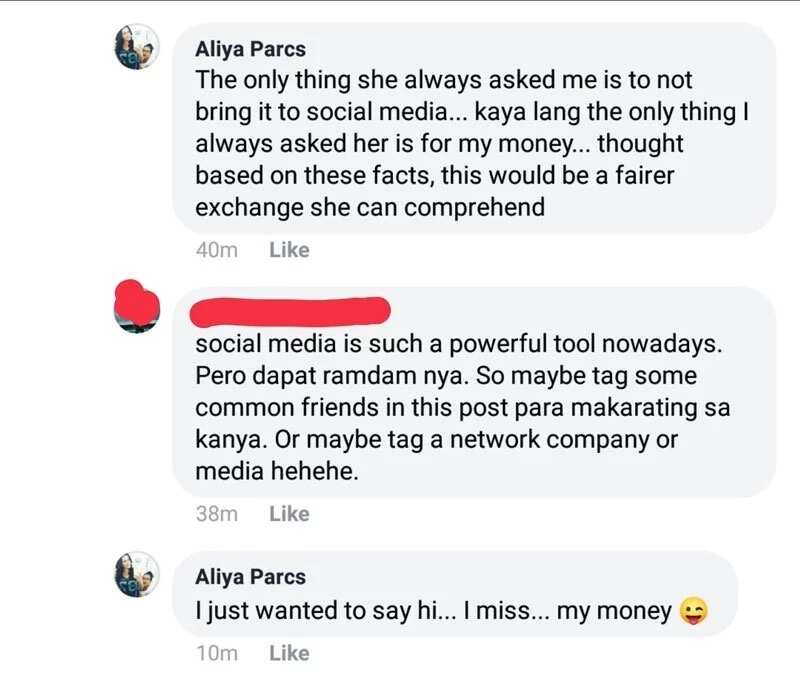Open the 38m timestamp link
This screenshot has height=673, width=800.
point(217,514)
